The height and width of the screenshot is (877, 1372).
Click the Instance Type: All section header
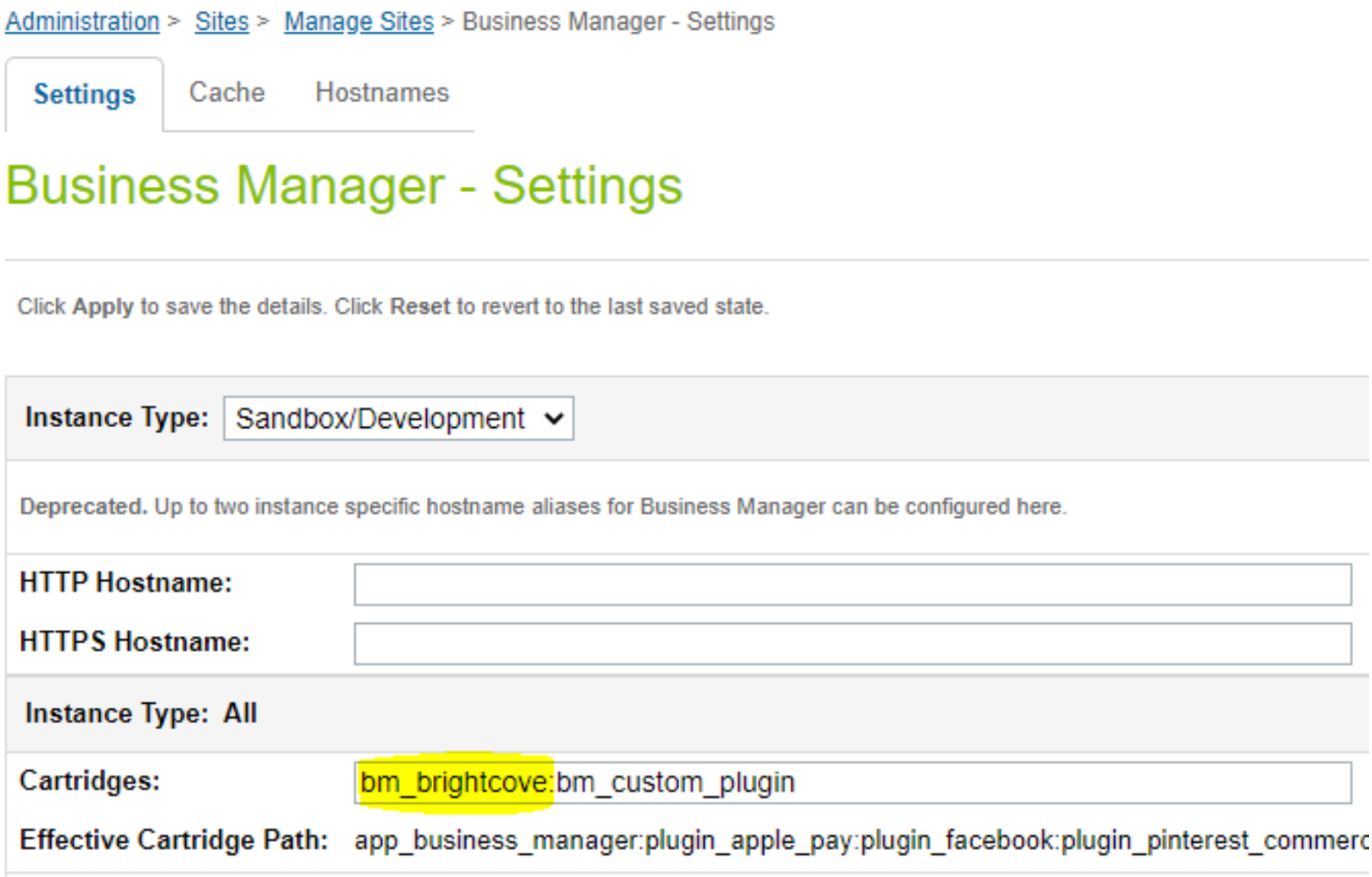(x=141, y=714)
